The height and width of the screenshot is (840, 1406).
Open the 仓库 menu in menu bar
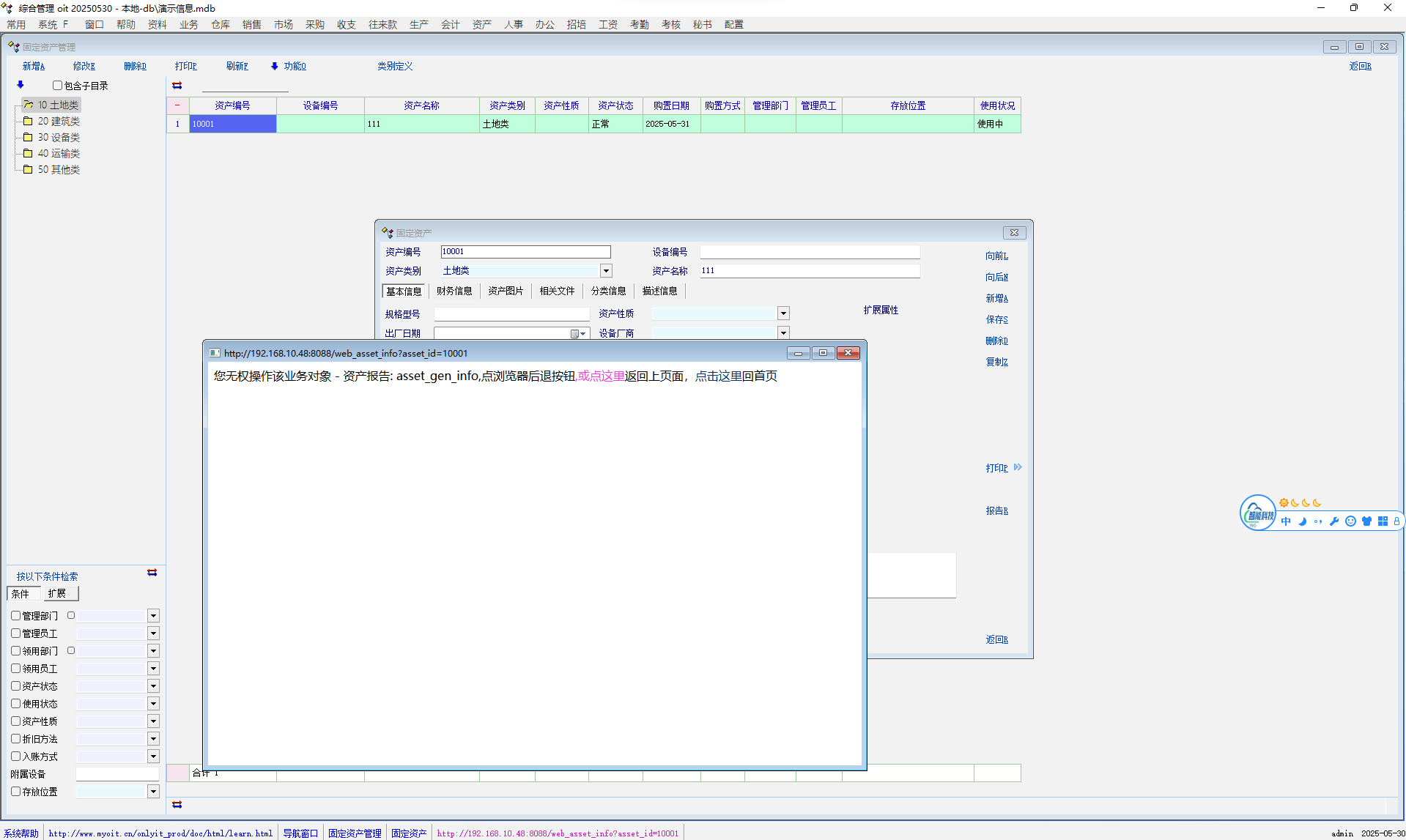(x=221, y=24)
